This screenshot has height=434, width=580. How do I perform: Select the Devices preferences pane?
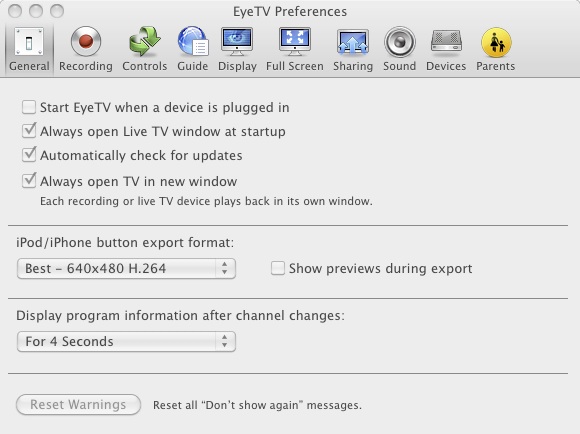pos(446,50)
